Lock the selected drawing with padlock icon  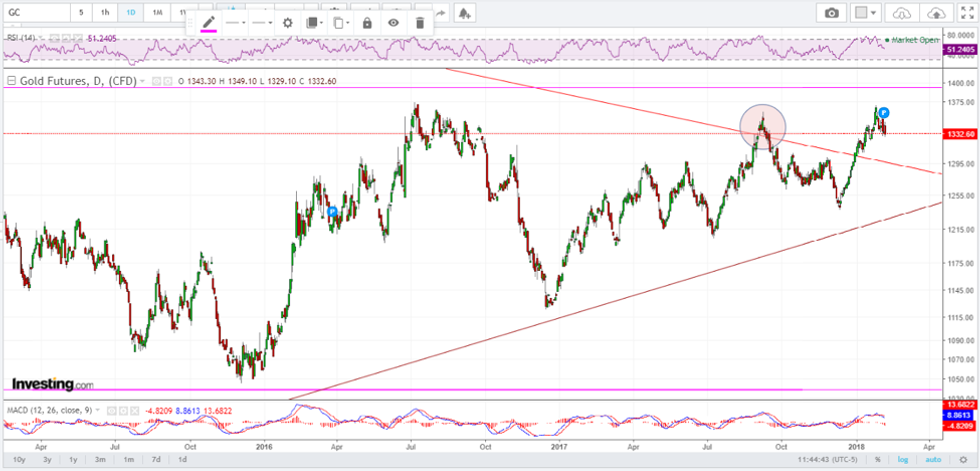pyautogui.click(x=367, y=22)
